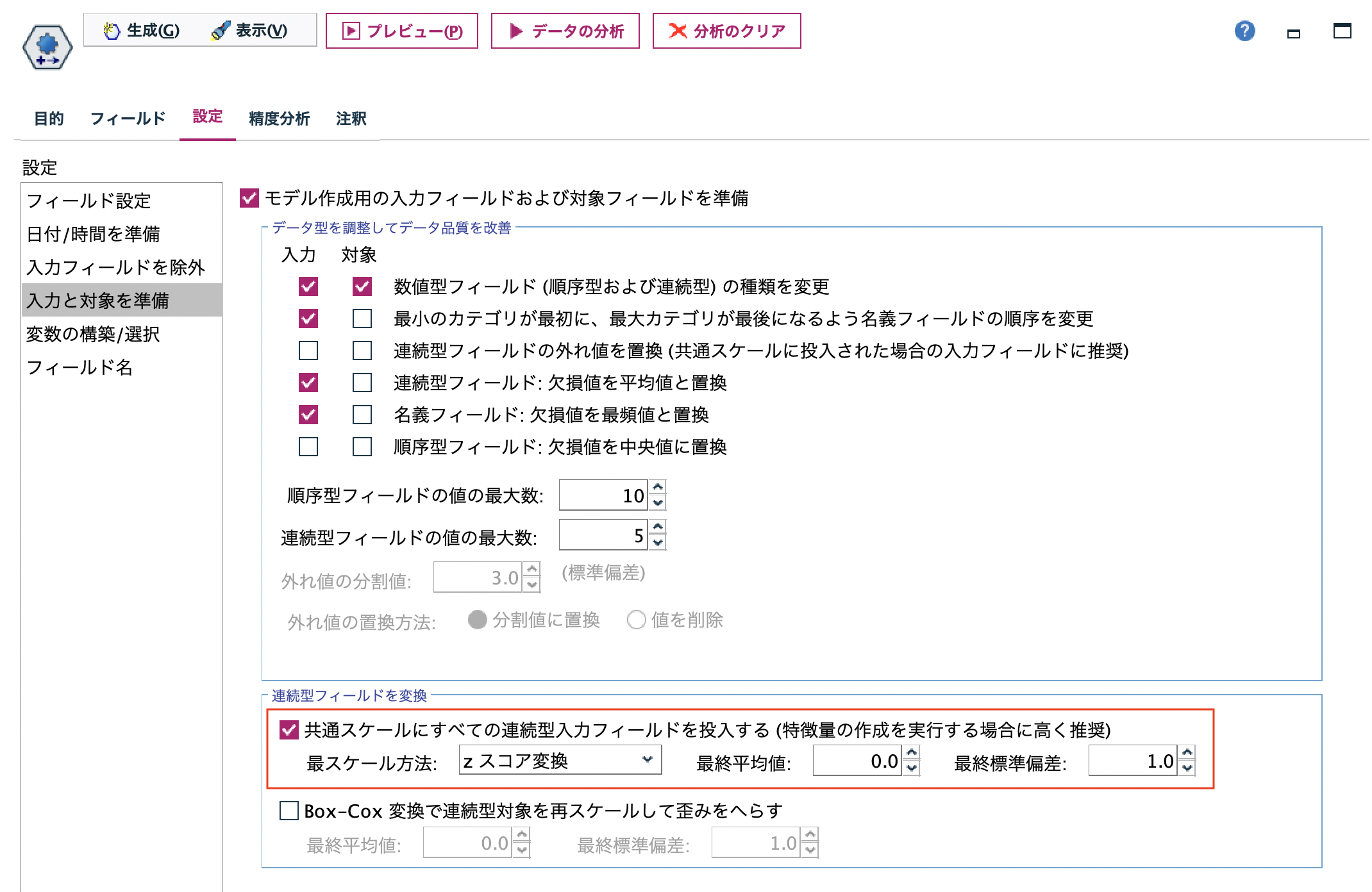Viewport: 1372px width, 892px height.
Task: Click the hexagon node icon in the top-left corner
Action: [x=48, y=48]
